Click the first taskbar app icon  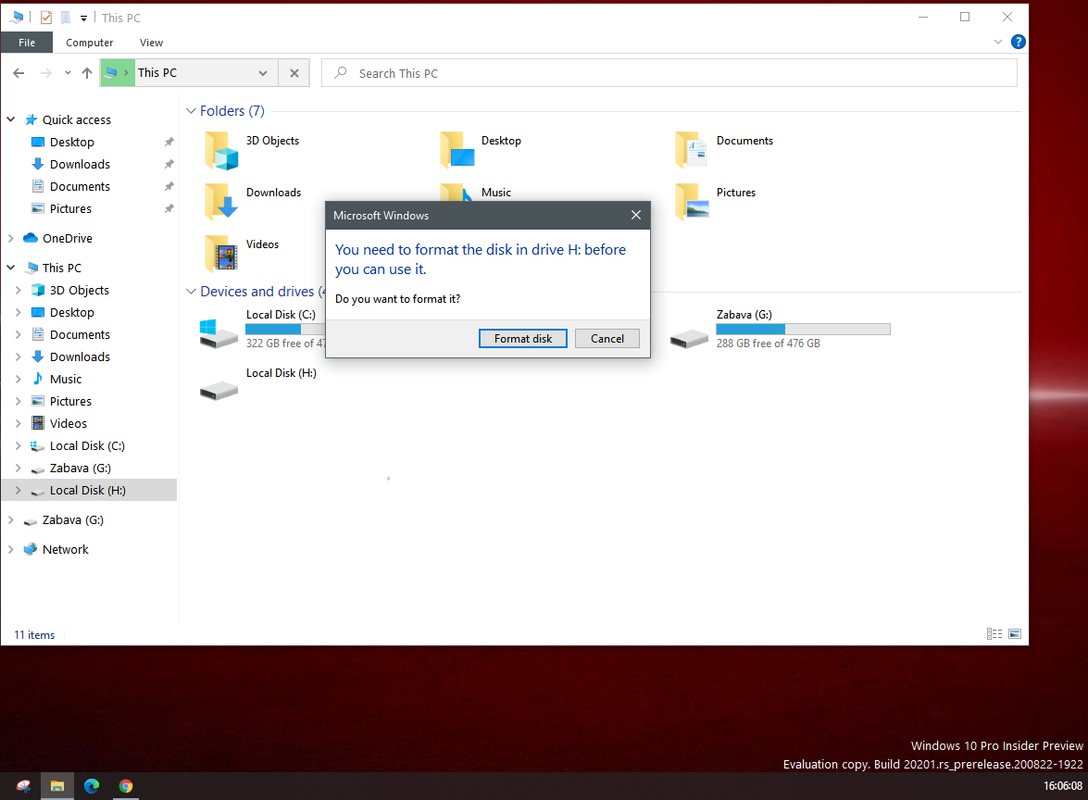click(x=23, y=785)
